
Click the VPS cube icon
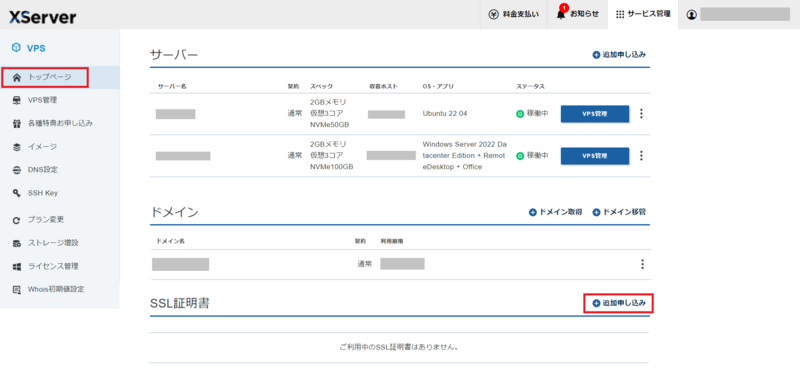16,48
